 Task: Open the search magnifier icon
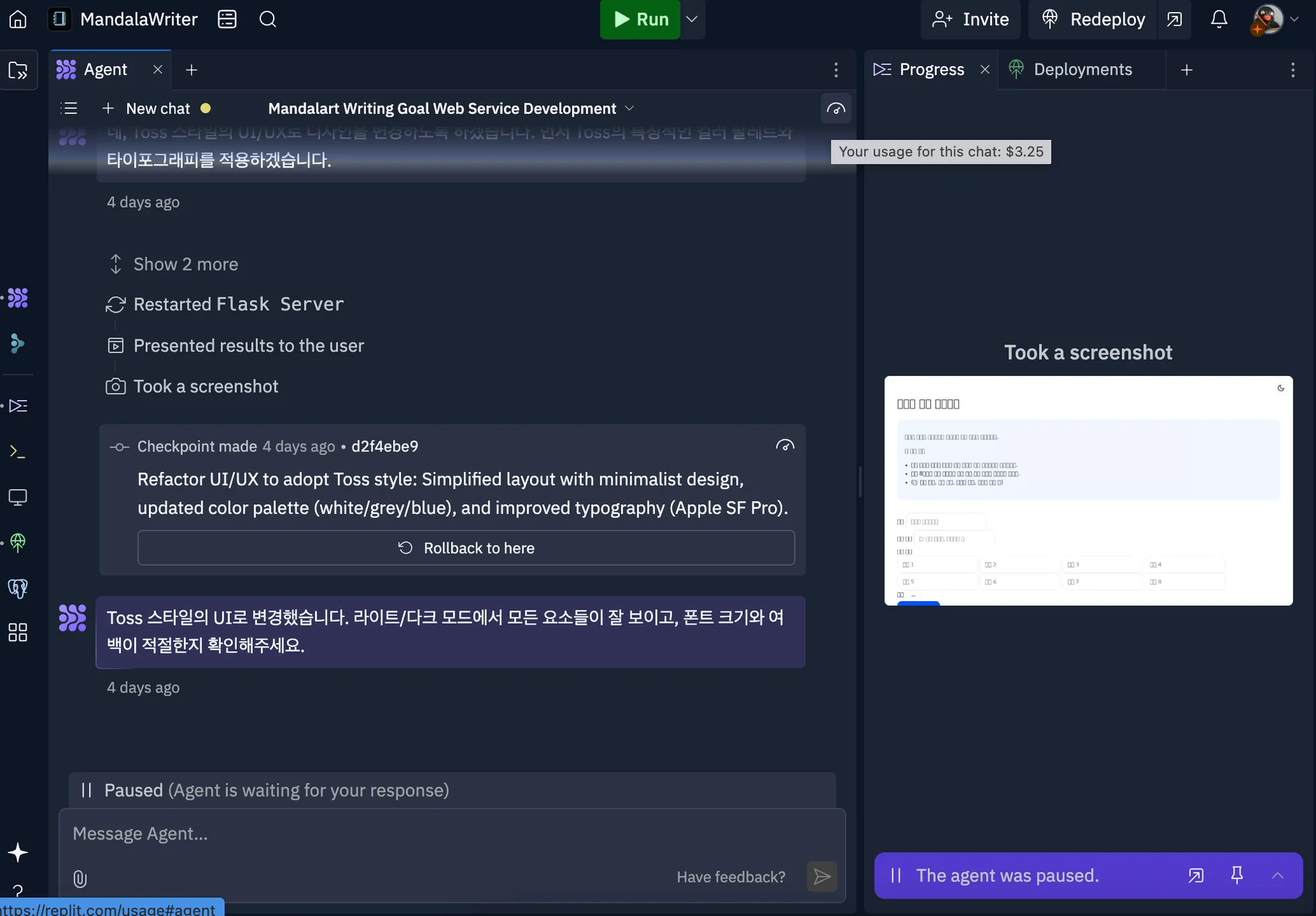point(267,19)
